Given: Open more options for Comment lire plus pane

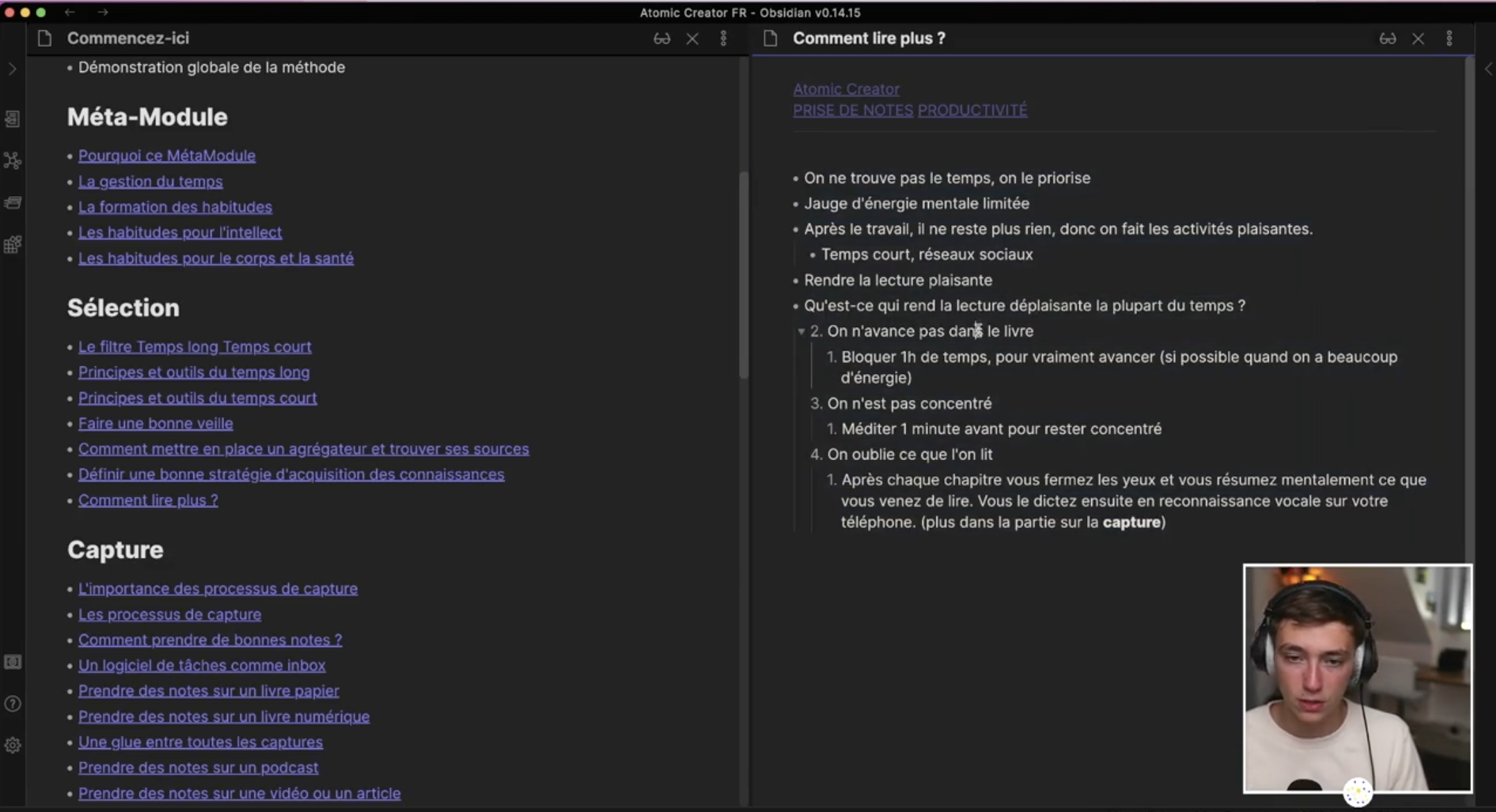Looking at the screenshot, I should tap(1449, 39).
